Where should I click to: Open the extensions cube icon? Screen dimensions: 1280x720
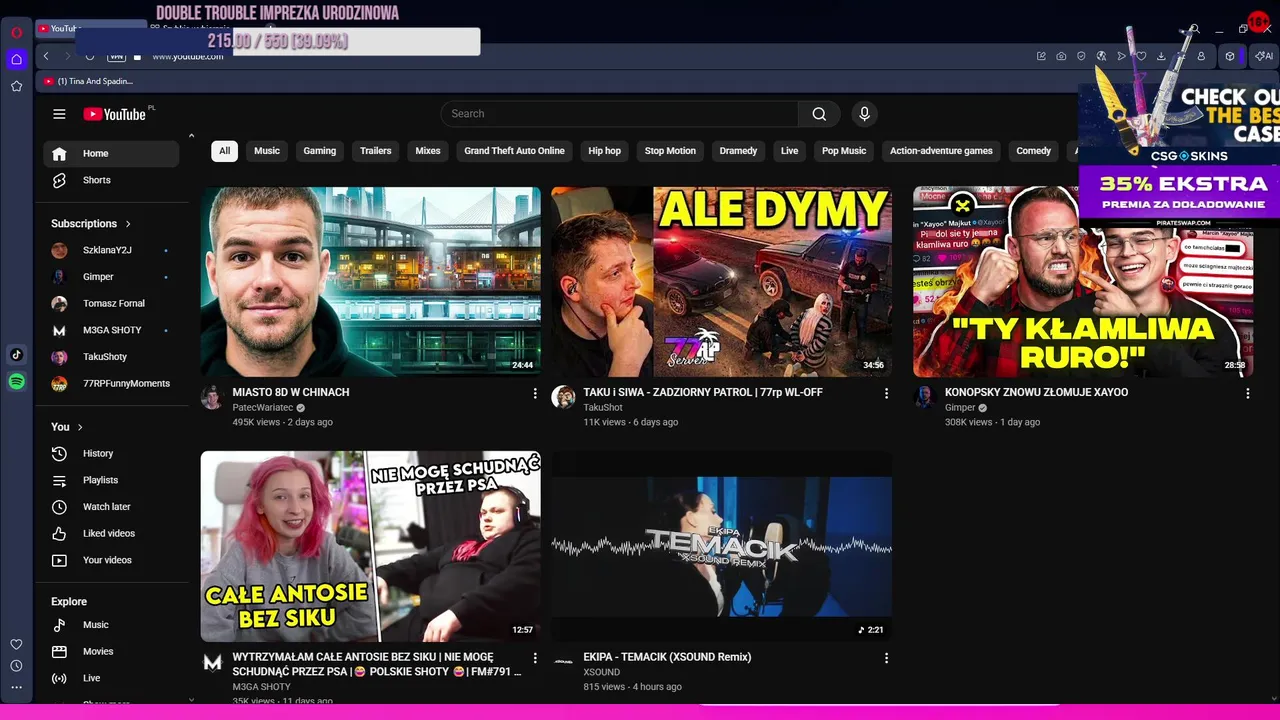point(1229,56)
